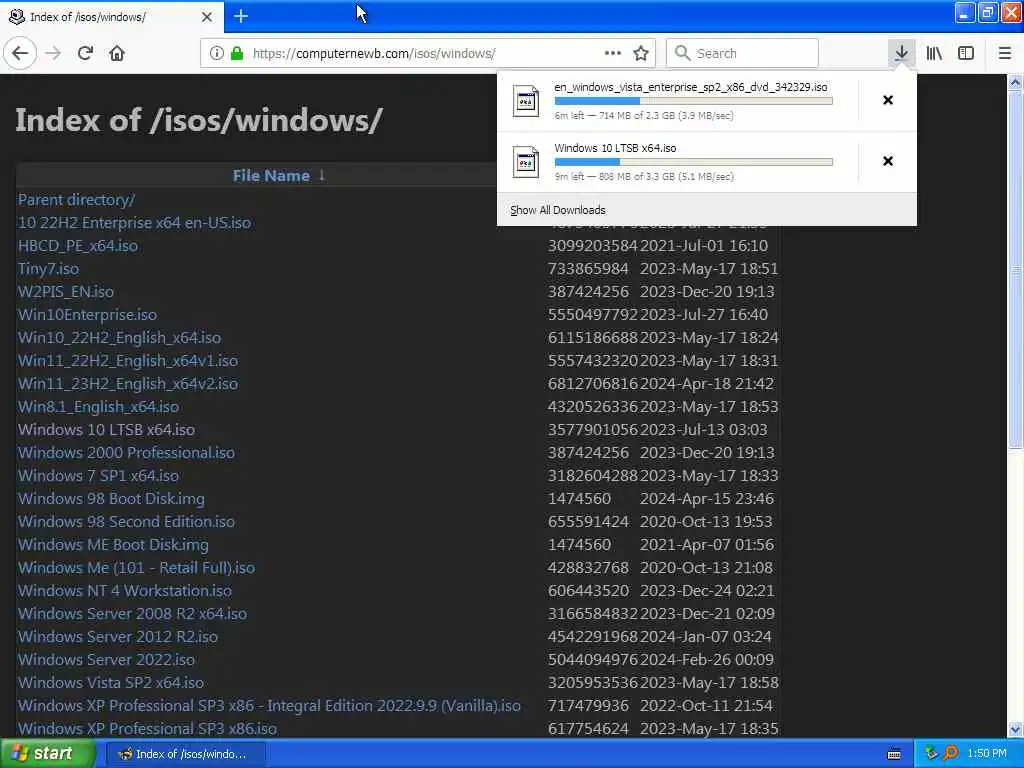Click the 1:50 PM taskbar clock

coord(987,754)
